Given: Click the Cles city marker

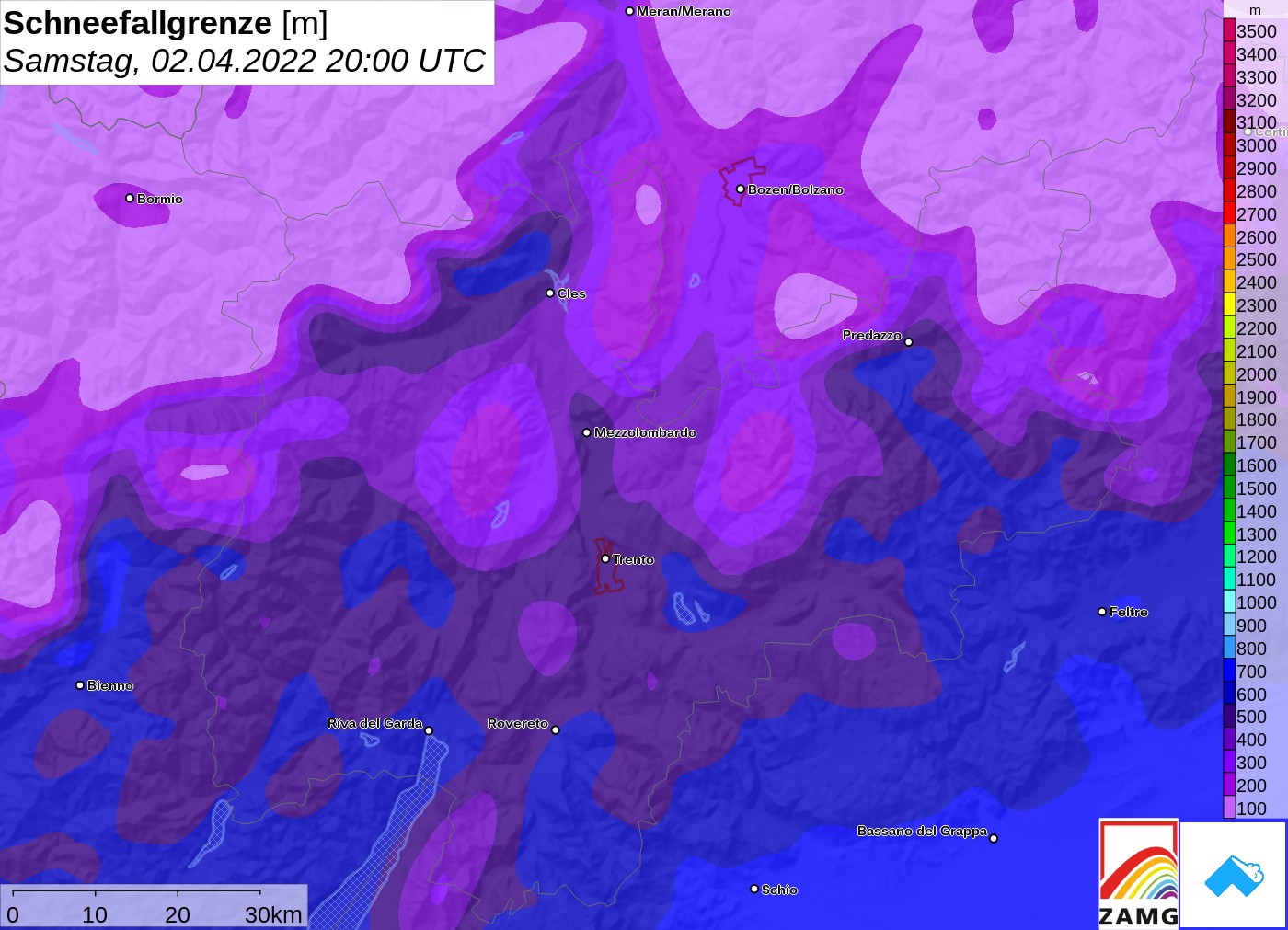Looking at the screenshot, I should tap(550, 293).
